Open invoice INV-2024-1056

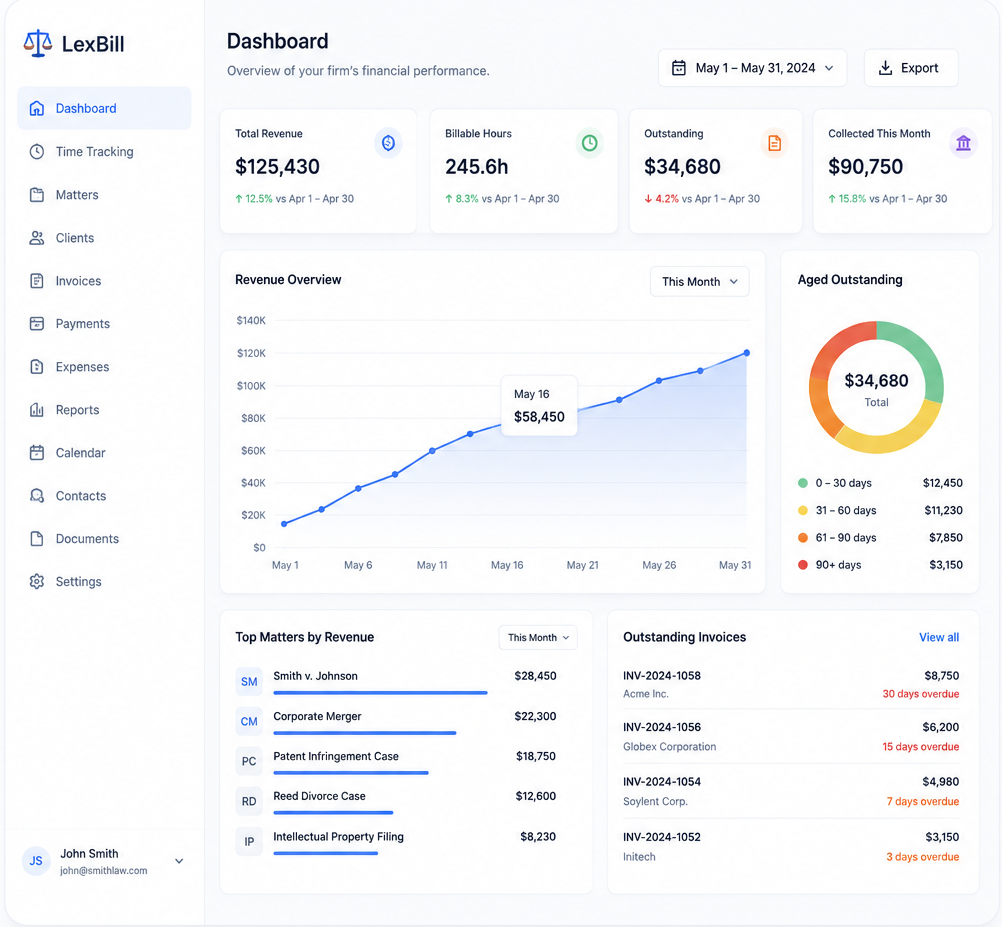(x=661, y=727)
